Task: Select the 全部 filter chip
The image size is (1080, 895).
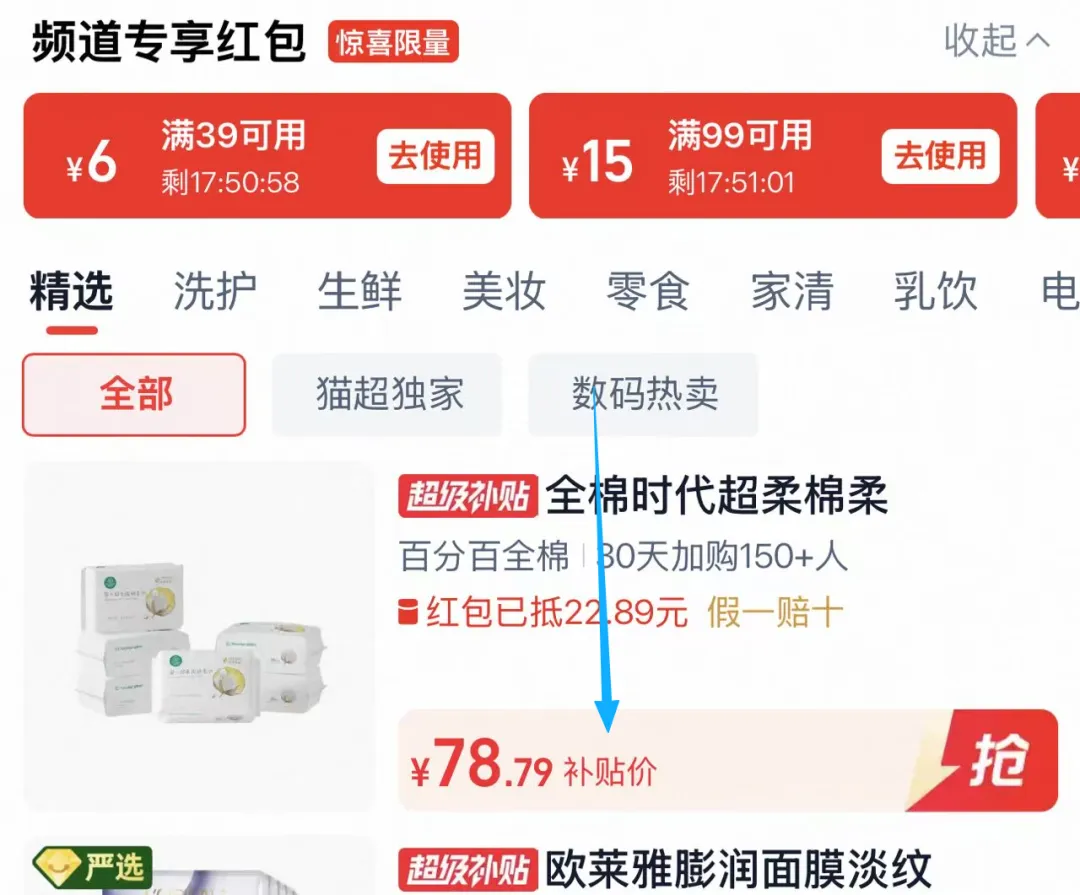Action: click(134, 395)
